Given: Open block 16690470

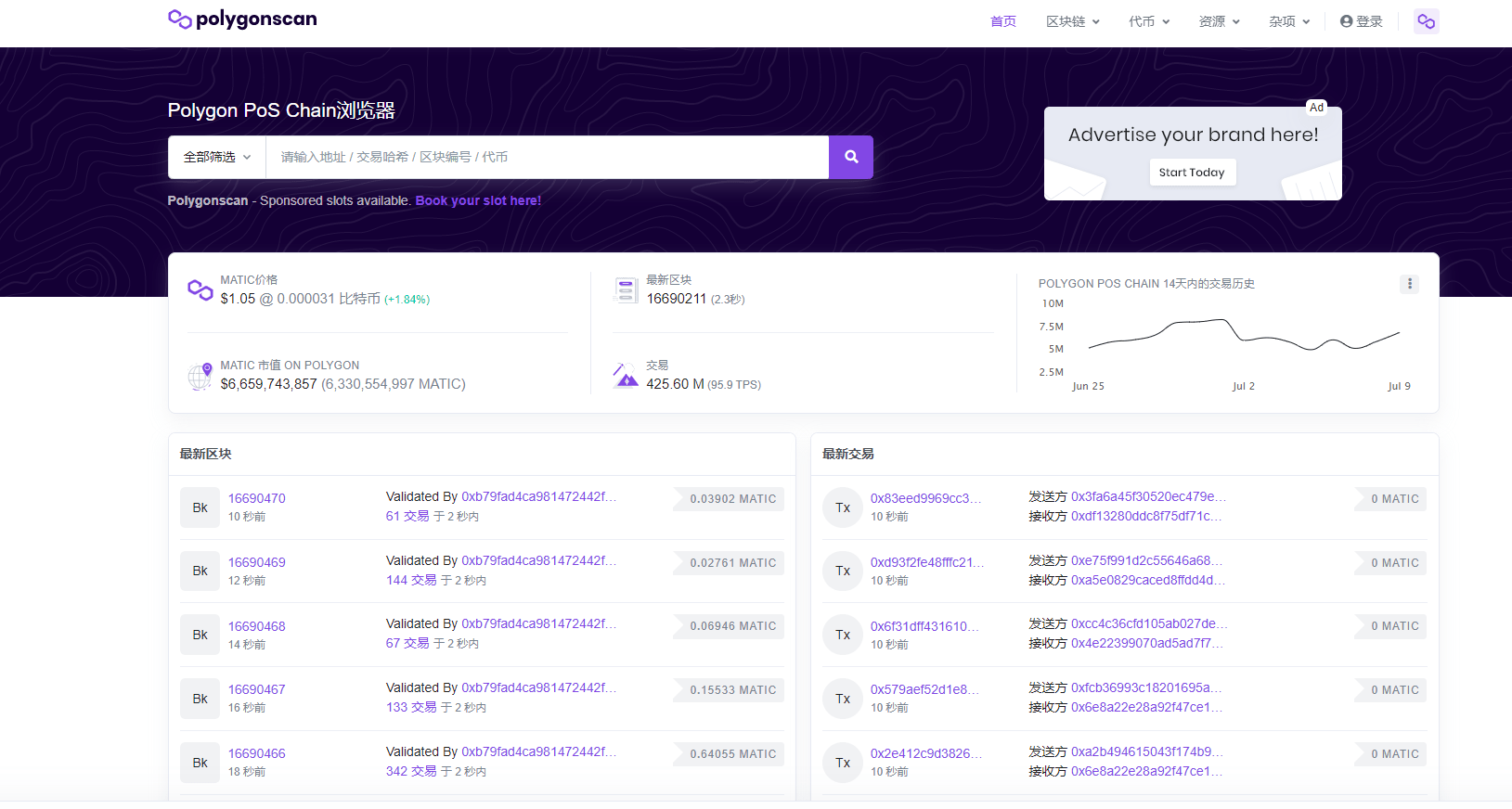Looking at the screenshot, I should [257, 498].
